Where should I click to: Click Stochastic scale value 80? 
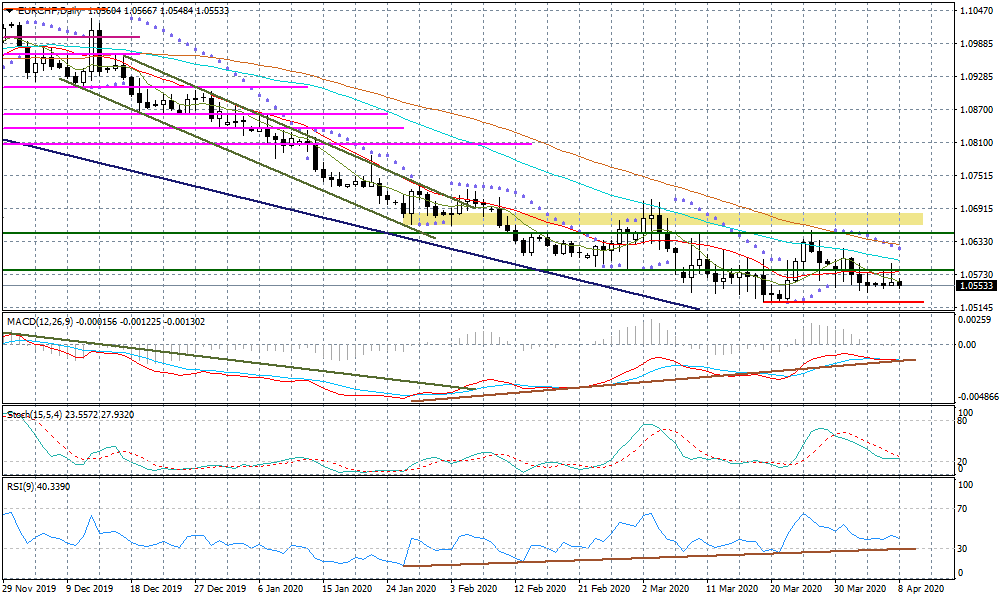point(964,421)
